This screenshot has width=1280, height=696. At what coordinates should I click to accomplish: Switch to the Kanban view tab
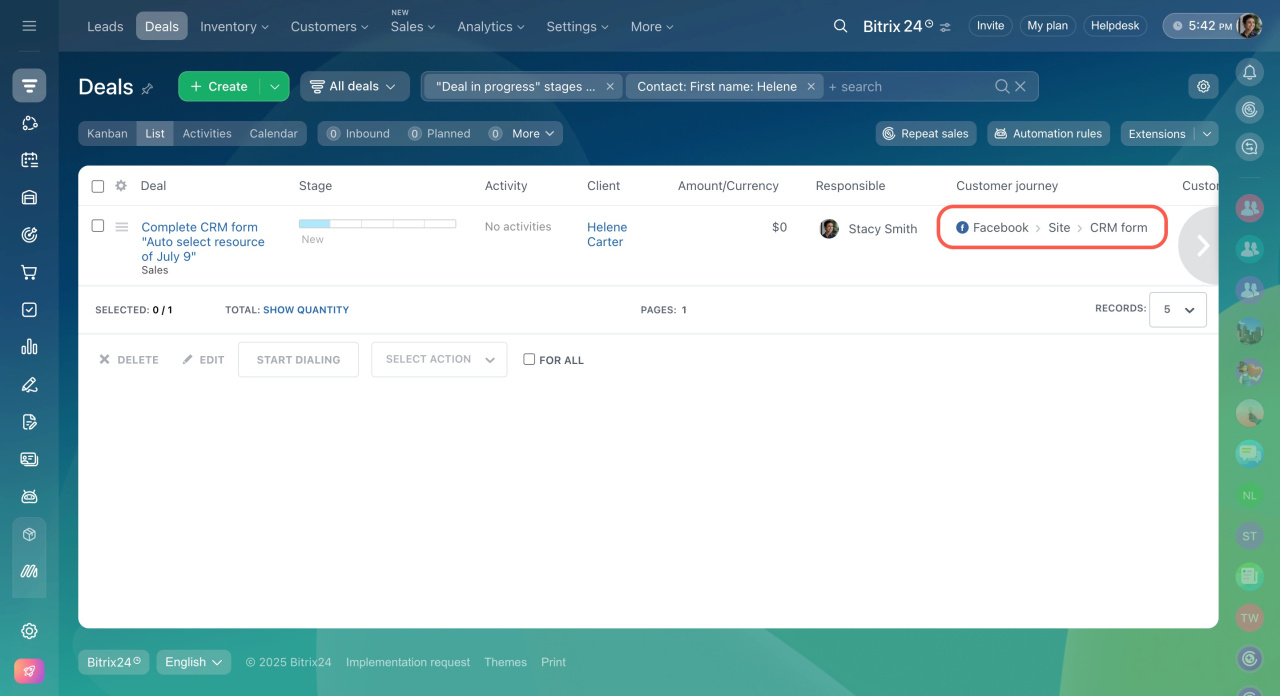[107, 134]
